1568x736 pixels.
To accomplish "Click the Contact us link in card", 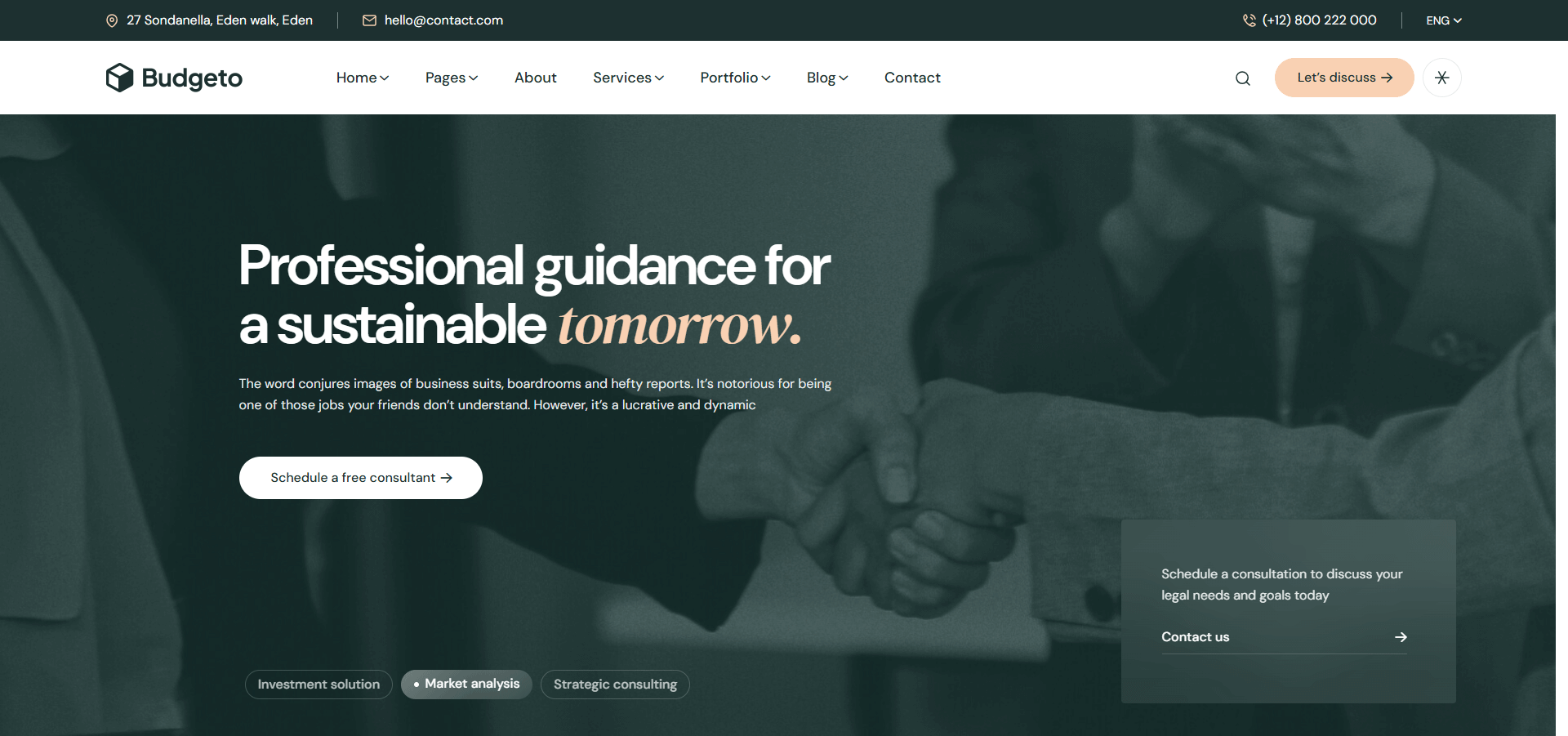I will click(1195, 637).
